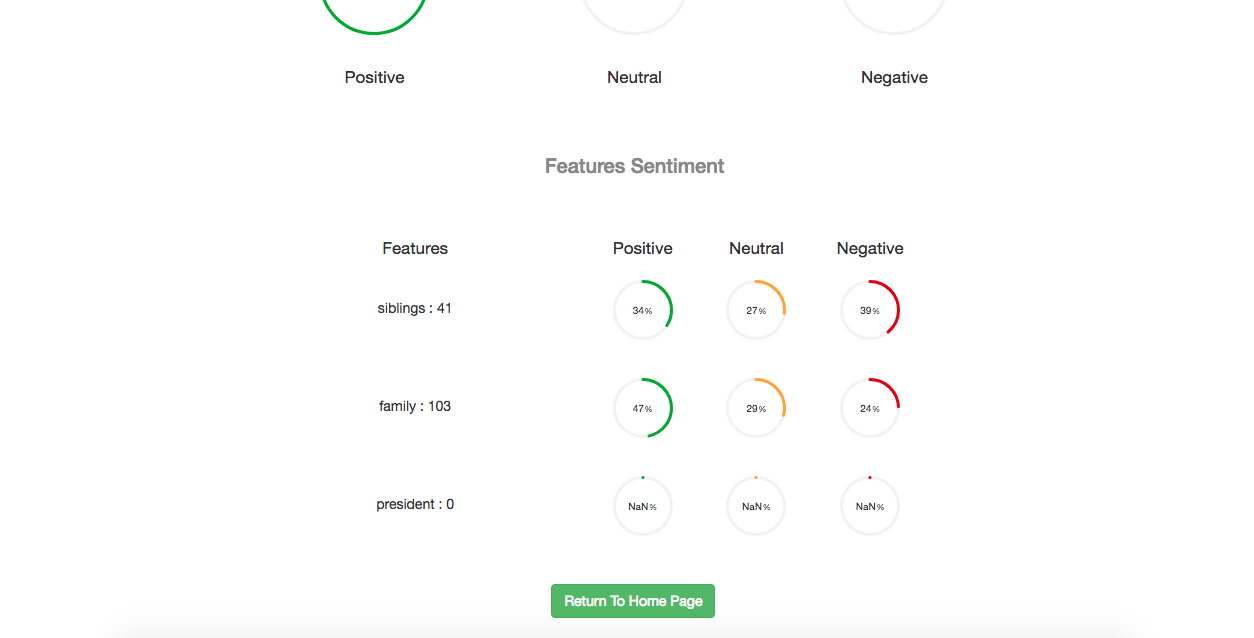The width and height of the screenshot is (1254, 638).
Task: Click the 'president : 0' feature label
Action: 415,504
